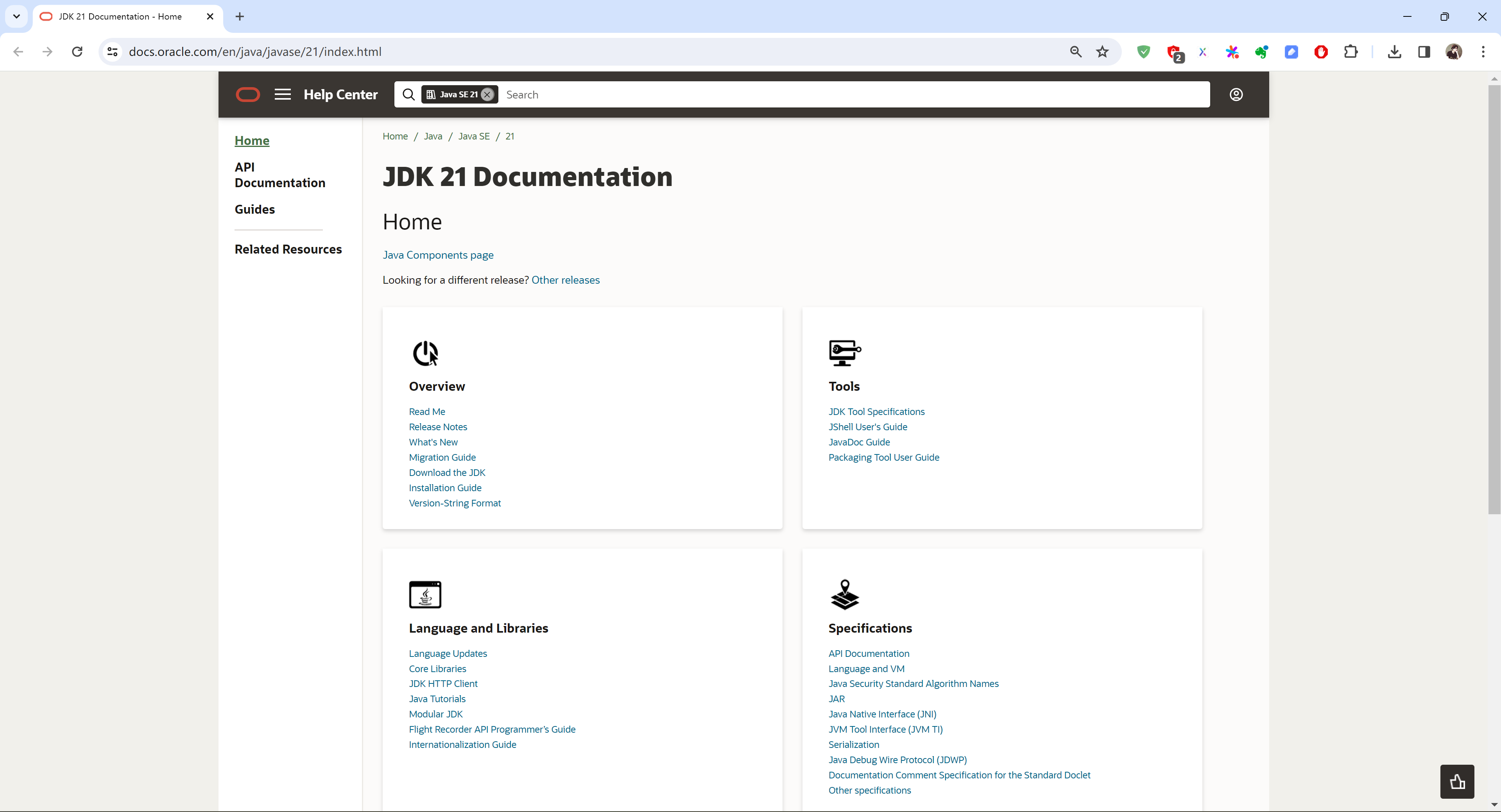Open the Chrome profile avatar
This screenshot has height=812, width=1501.
click(x=1454, y=52)
